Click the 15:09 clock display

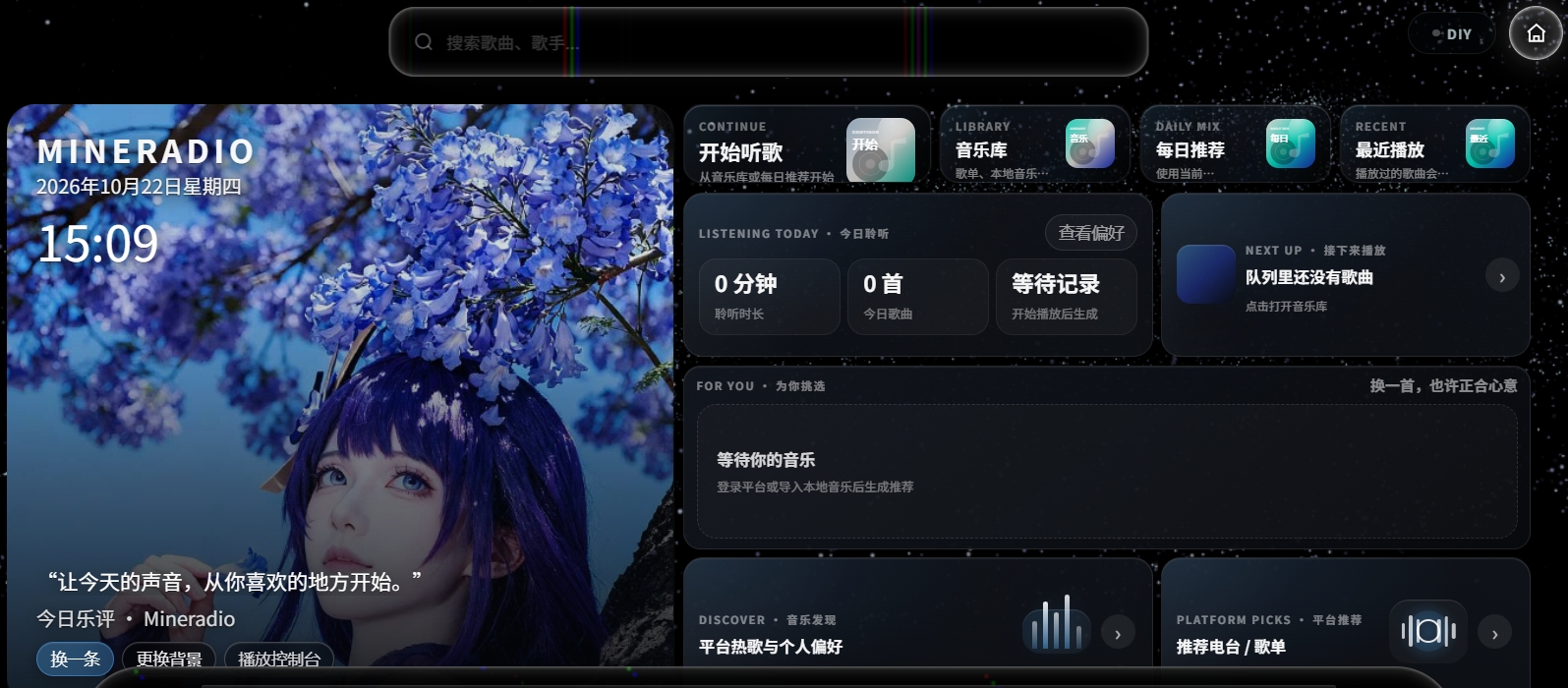pyautogui.click(x=97, y=244)
